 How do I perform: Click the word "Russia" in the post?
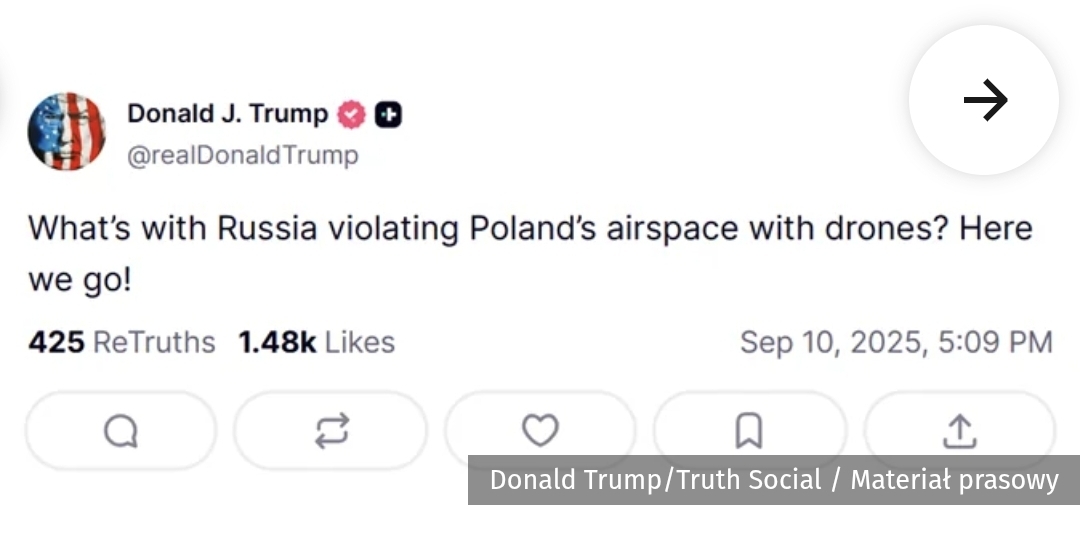[x=267, y=228]
